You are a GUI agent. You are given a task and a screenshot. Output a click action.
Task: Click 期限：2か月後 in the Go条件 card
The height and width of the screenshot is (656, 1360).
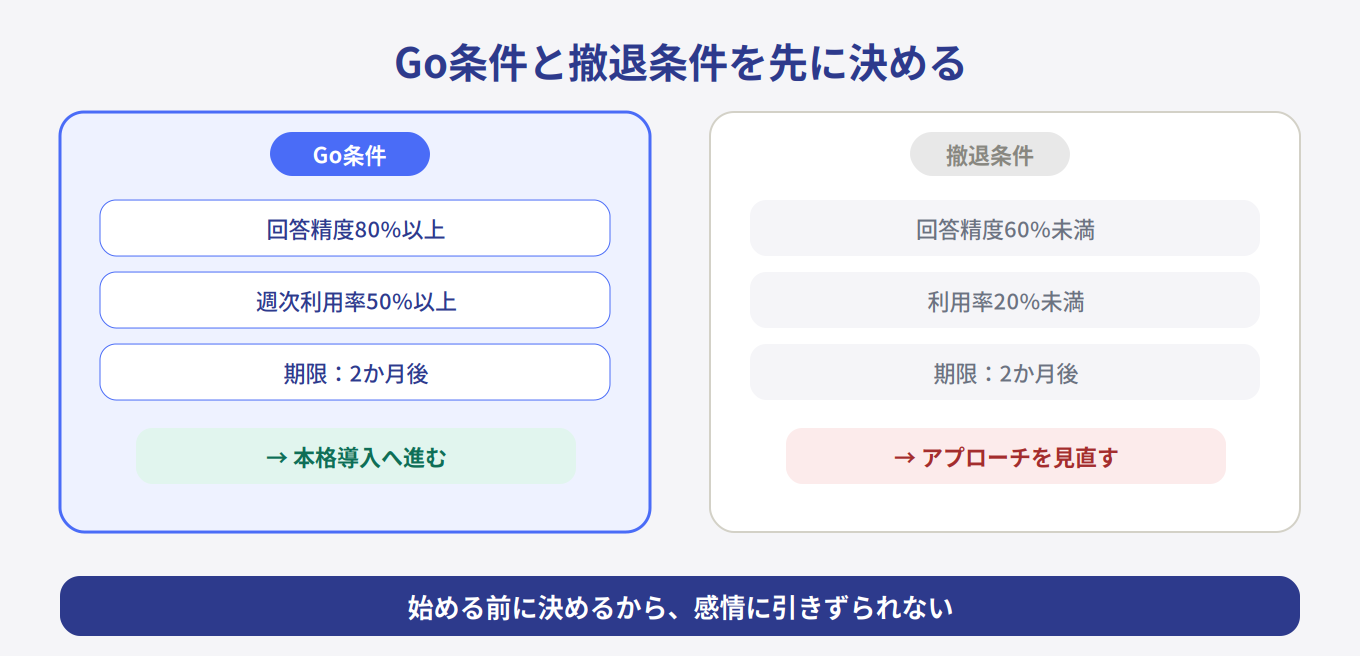(x=355, y=373)
